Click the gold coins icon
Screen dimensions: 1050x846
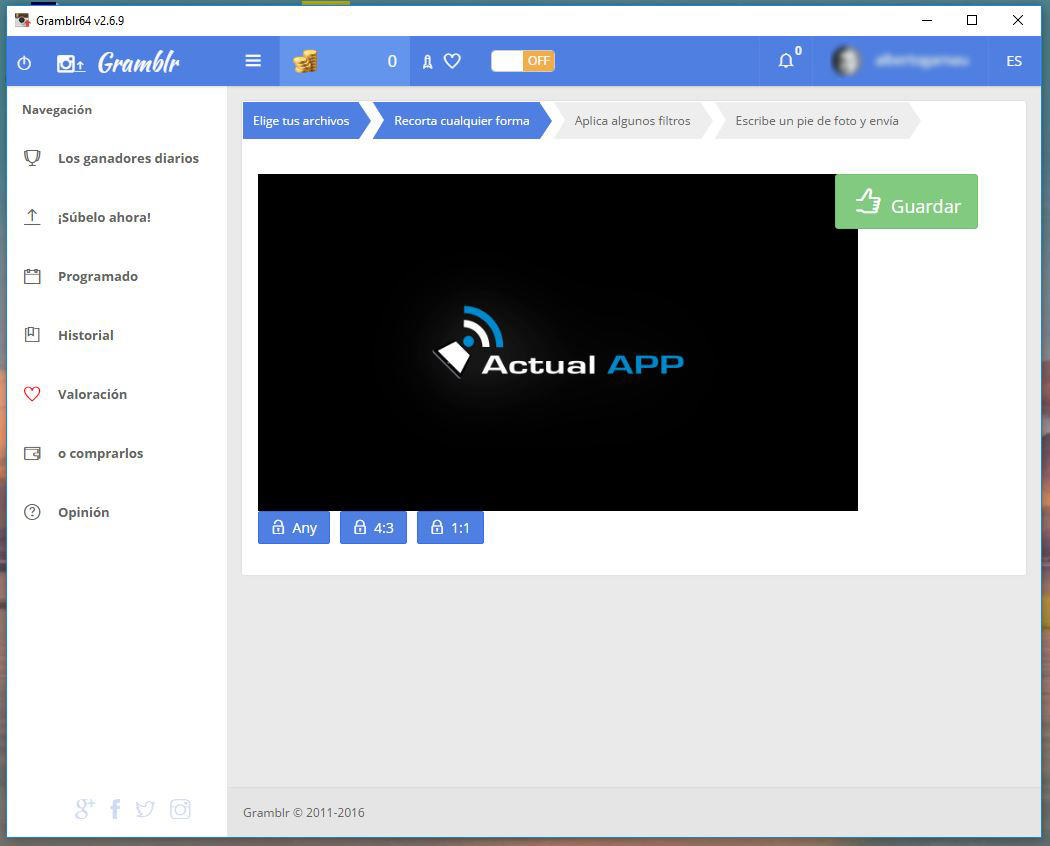click(x=305, y=61)
